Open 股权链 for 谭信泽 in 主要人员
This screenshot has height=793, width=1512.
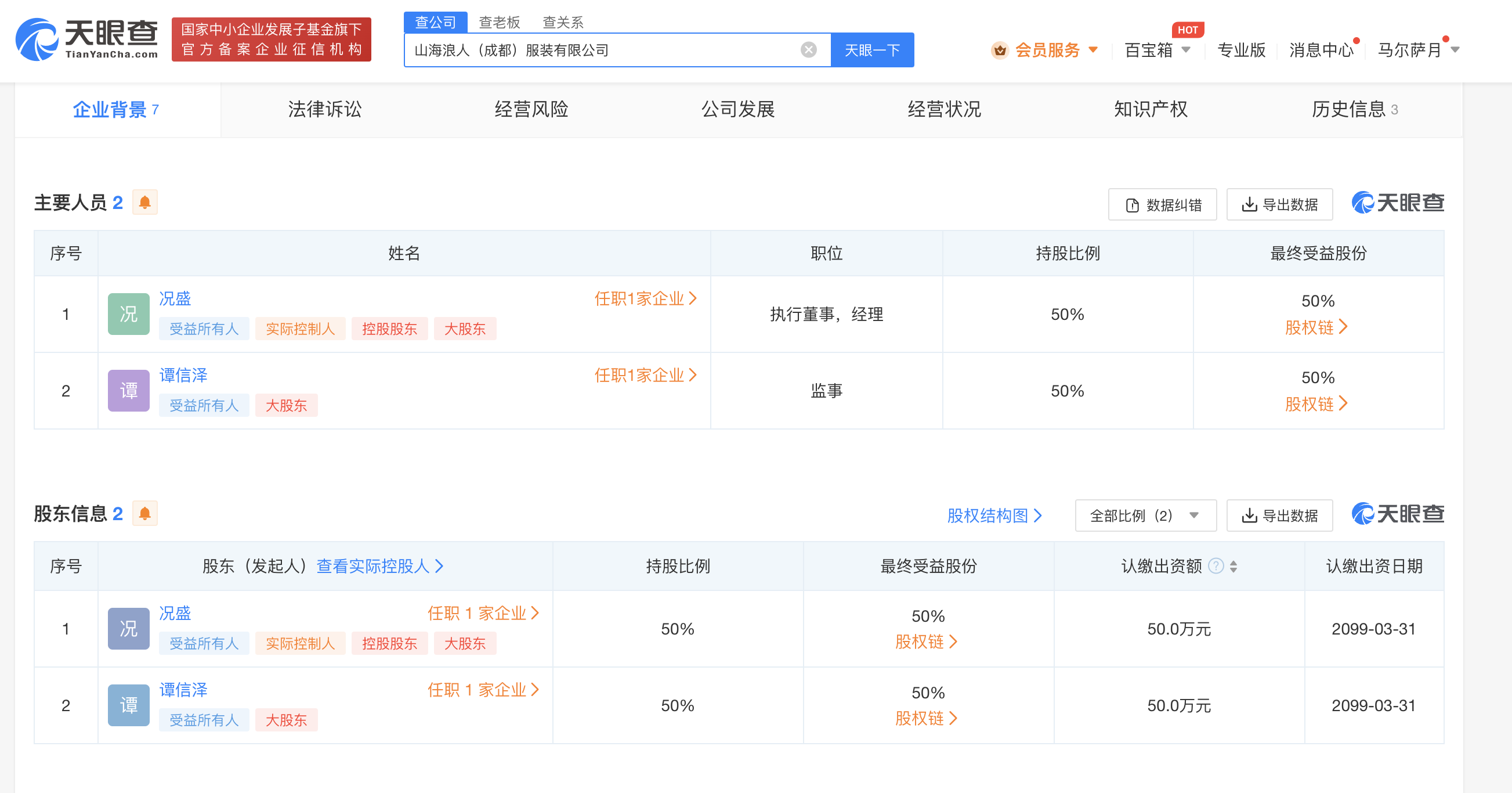point(1316,403)
